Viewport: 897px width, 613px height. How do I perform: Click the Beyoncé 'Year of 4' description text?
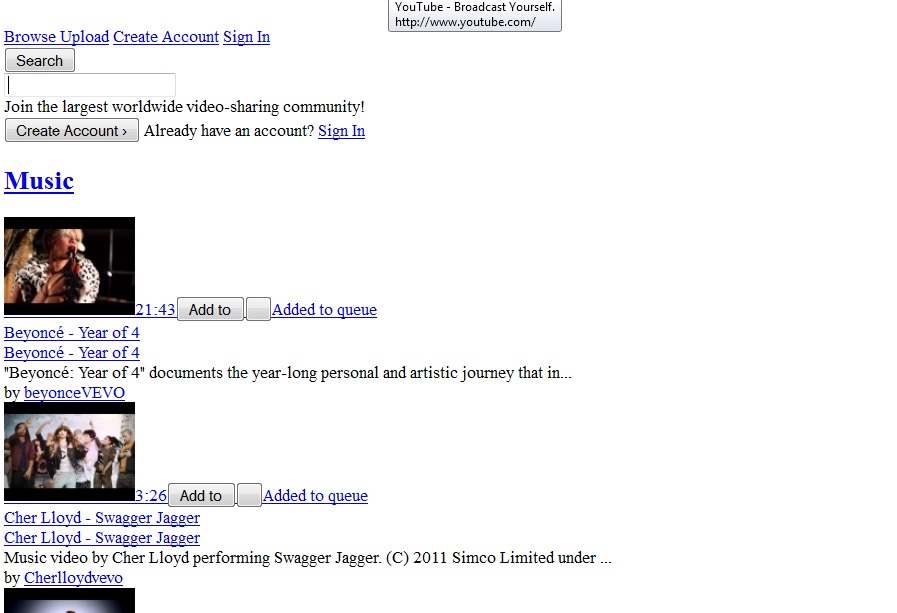pyautogui.click(x=288, y=373)
